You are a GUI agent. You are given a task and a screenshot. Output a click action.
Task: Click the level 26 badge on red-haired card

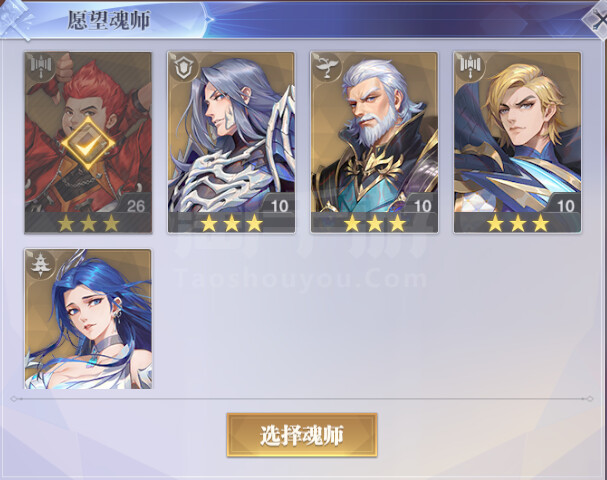136,206
